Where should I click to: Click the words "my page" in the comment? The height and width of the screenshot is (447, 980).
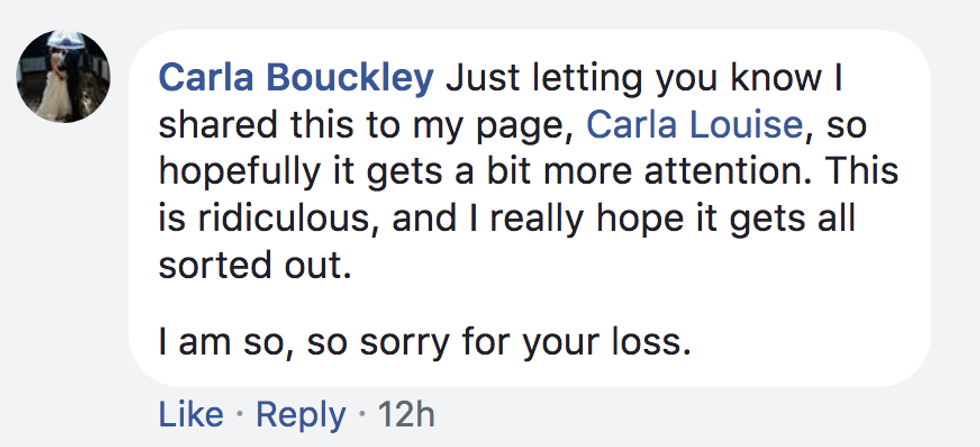coord(521,123)
